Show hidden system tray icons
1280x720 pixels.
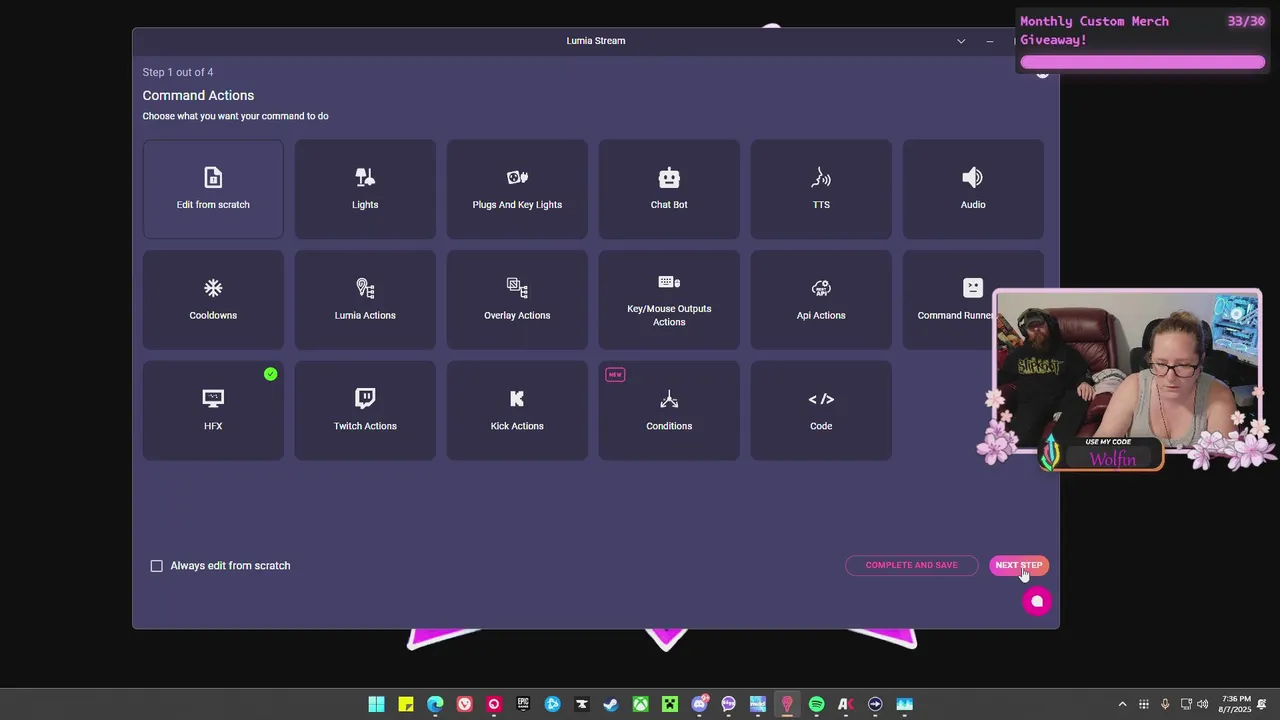(x=1122, y=704)
